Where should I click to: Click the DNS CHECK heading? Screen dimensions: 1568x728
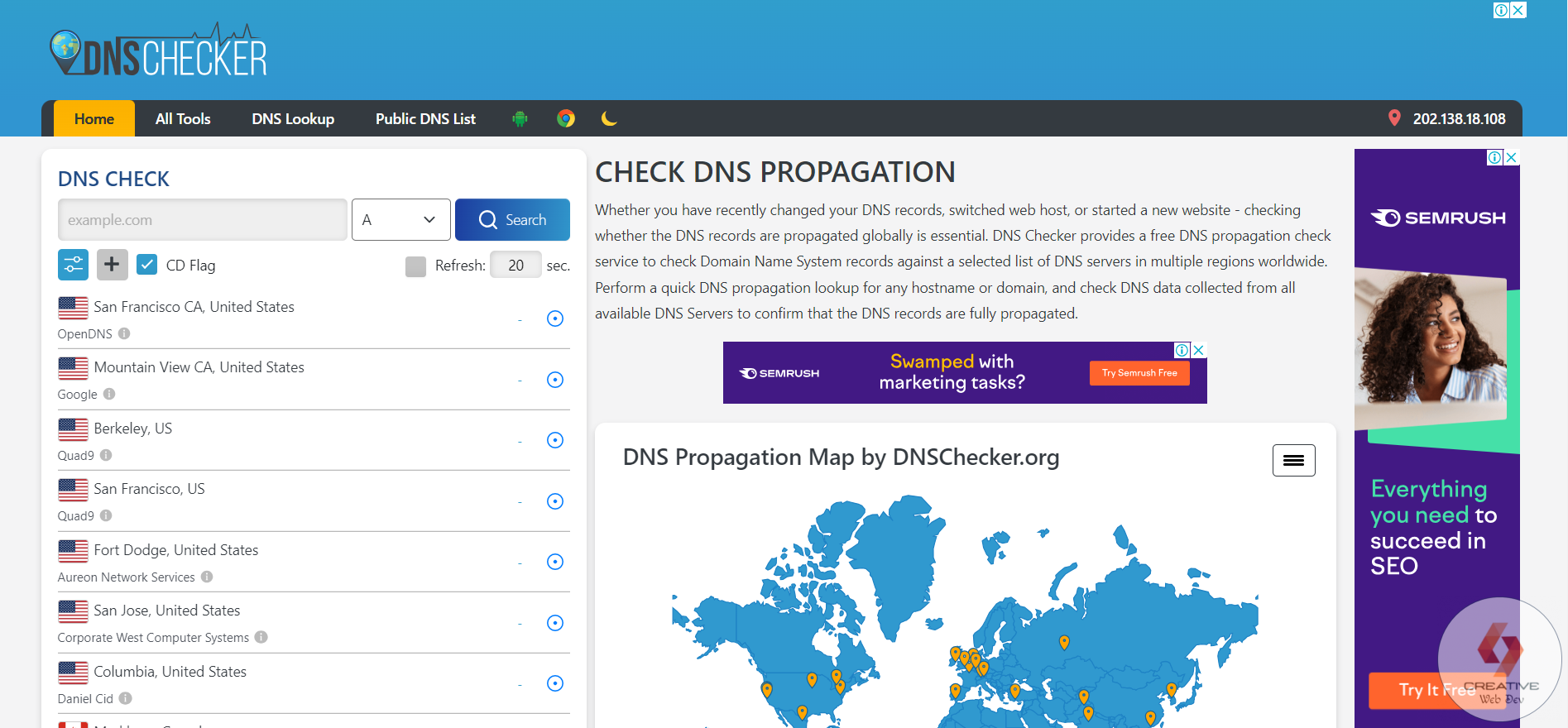[x=113, y=179]
